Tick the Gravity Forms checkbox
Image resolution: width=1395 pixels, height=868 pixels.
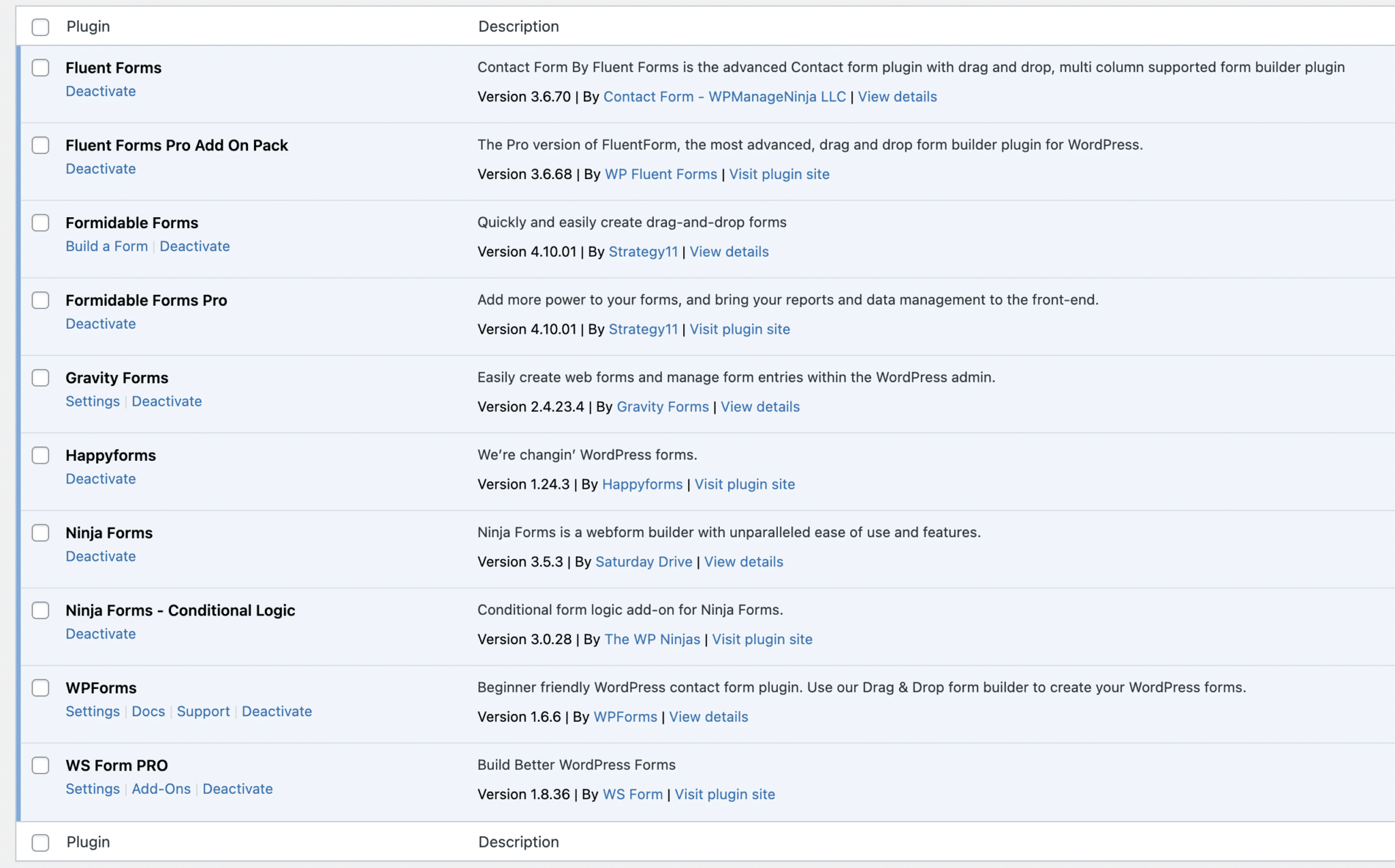(40, 378)
